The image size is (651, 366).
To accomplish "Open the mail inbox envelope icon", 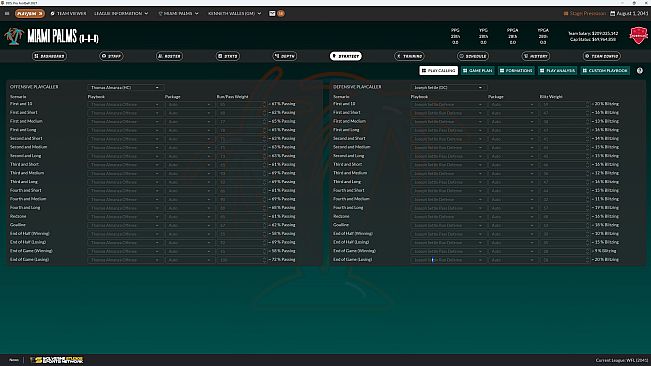I will 272,14.
